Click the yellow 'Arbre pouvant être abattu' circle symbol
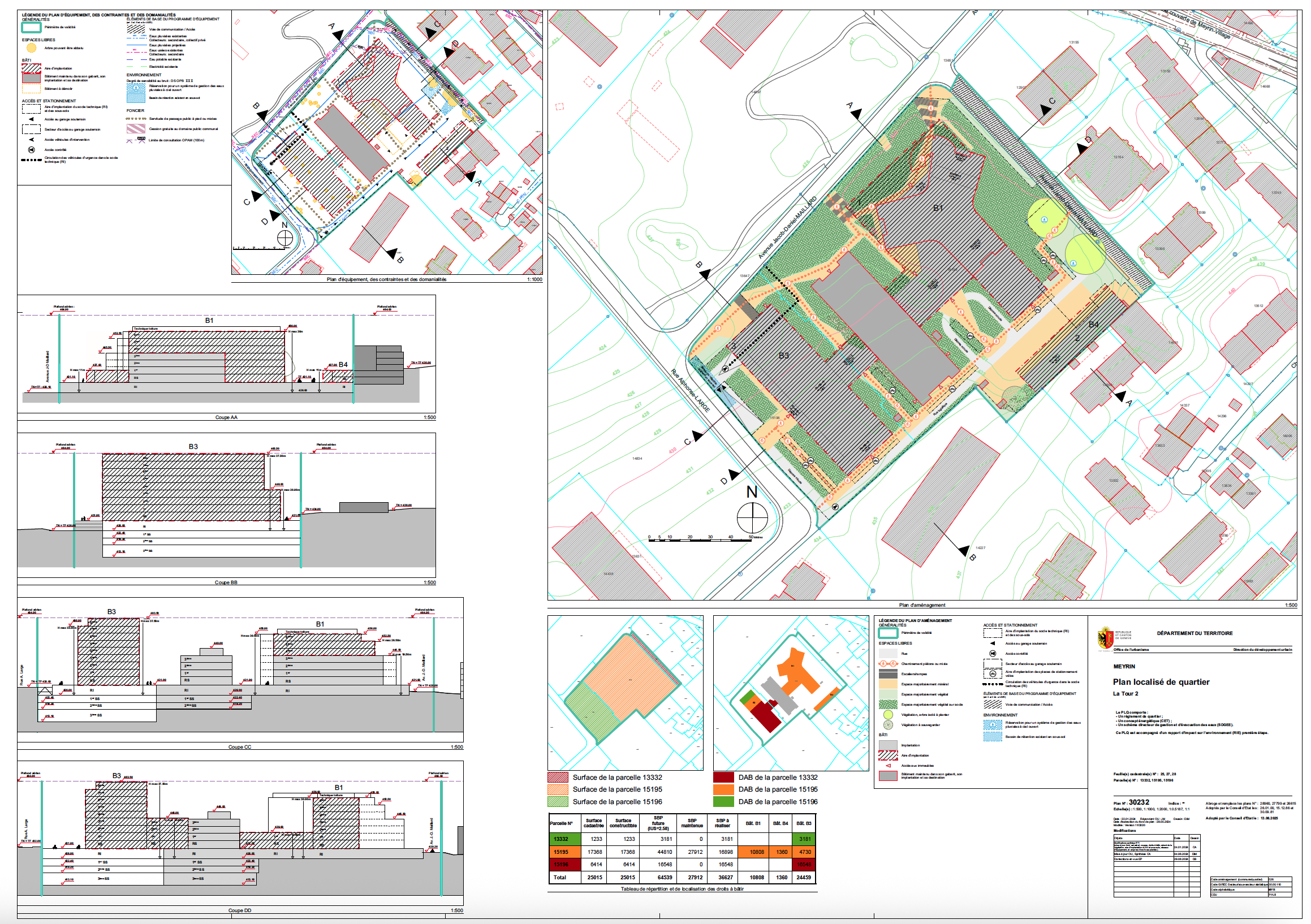 click(x=32, y=48)
